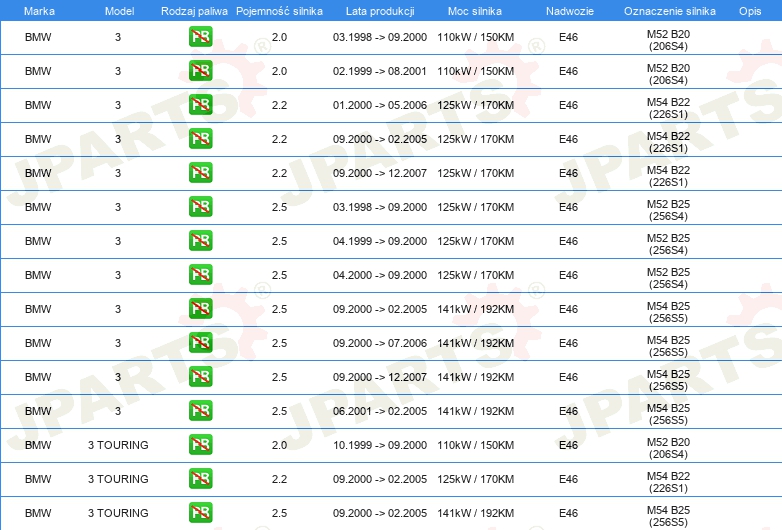Click 110kW / 150KM in the 02.1999 row
The height and width of the screenshot is (530, 782).
click(476, 71)
